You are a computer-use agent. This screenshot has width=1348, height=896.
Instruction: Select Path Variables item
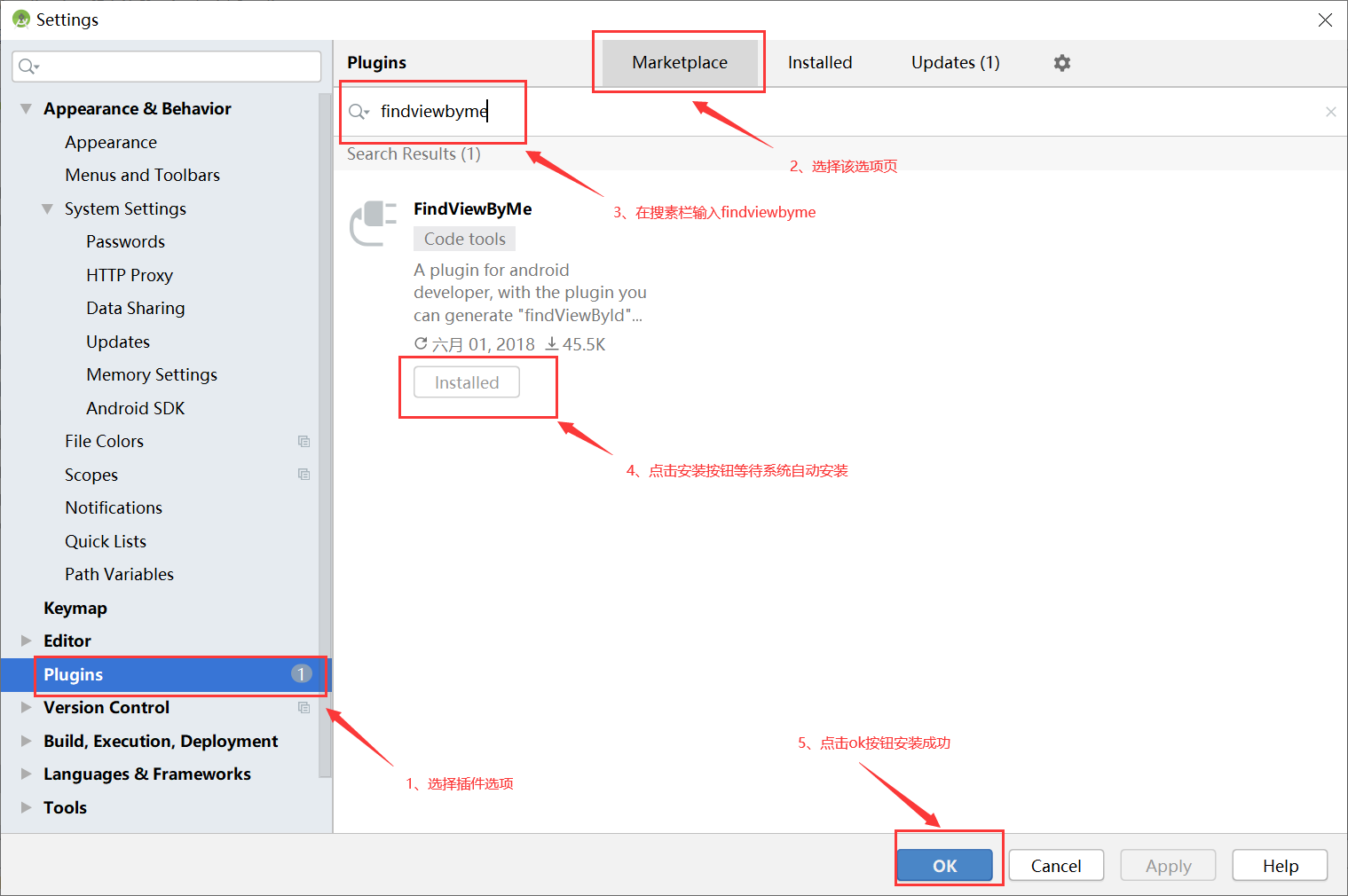click(x=119, y=575)
